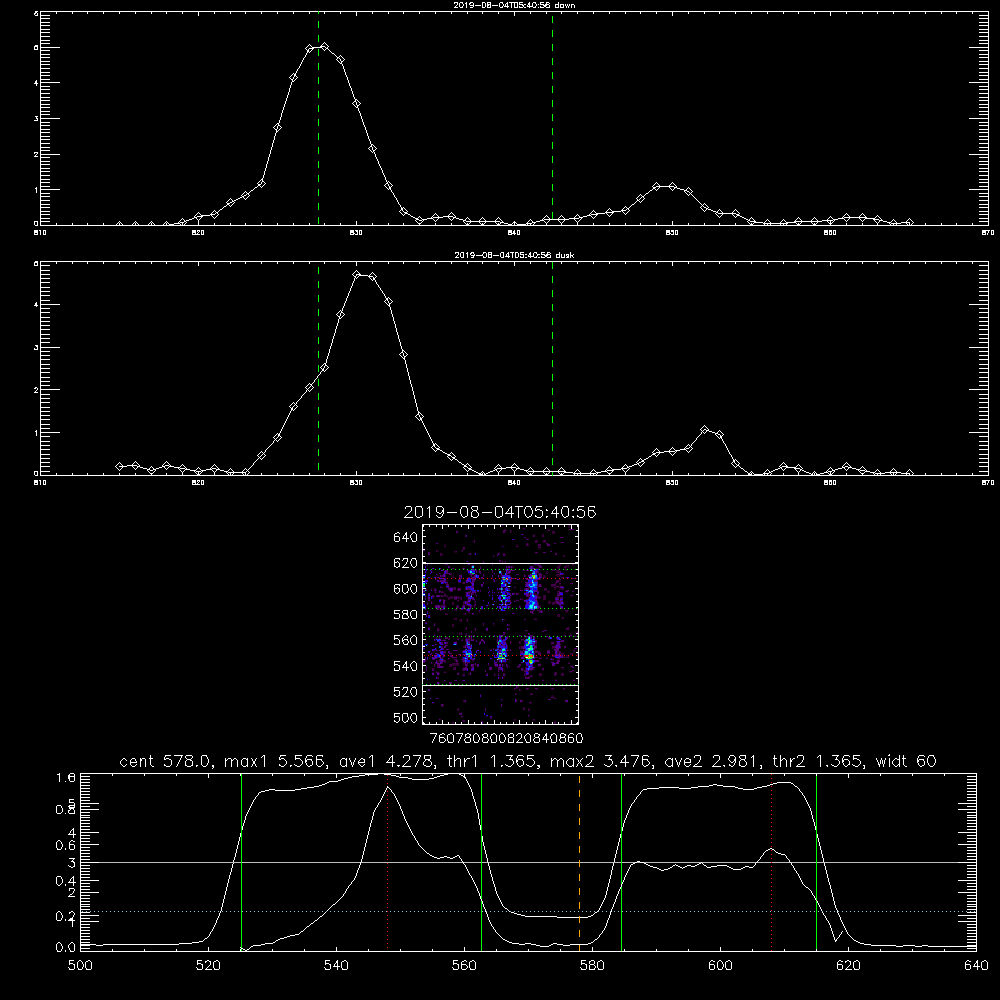Viewport: 1000px width, 1000px height.
Task: Click the secondary peak near 850 in dawn plot
Action: point(672,186)
